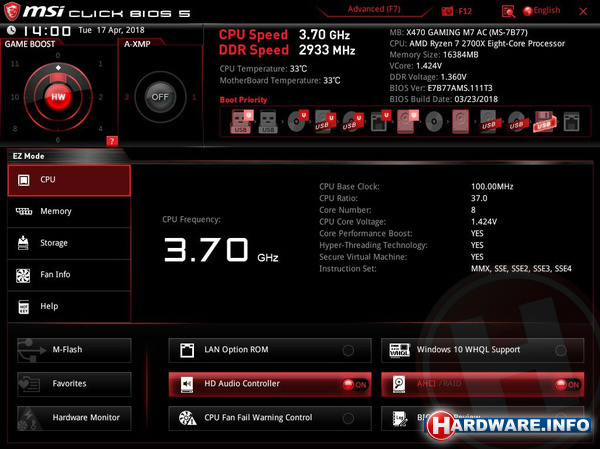Open the Favorites menu
This screenshot has width=600, height=449.
[74, 384]
